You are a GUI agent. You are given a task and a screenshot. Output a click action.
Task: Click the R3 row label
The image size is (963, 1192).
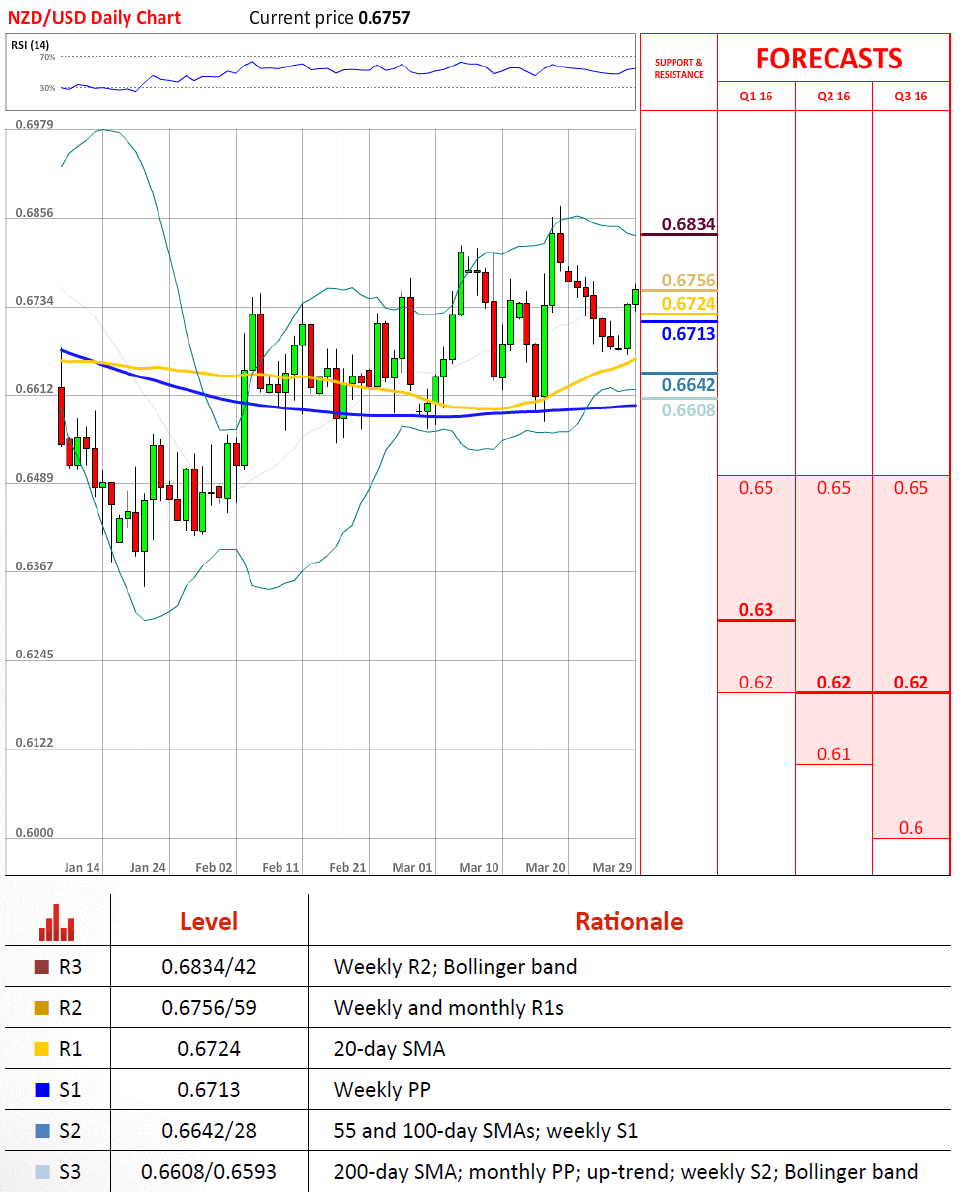point(70,967)
